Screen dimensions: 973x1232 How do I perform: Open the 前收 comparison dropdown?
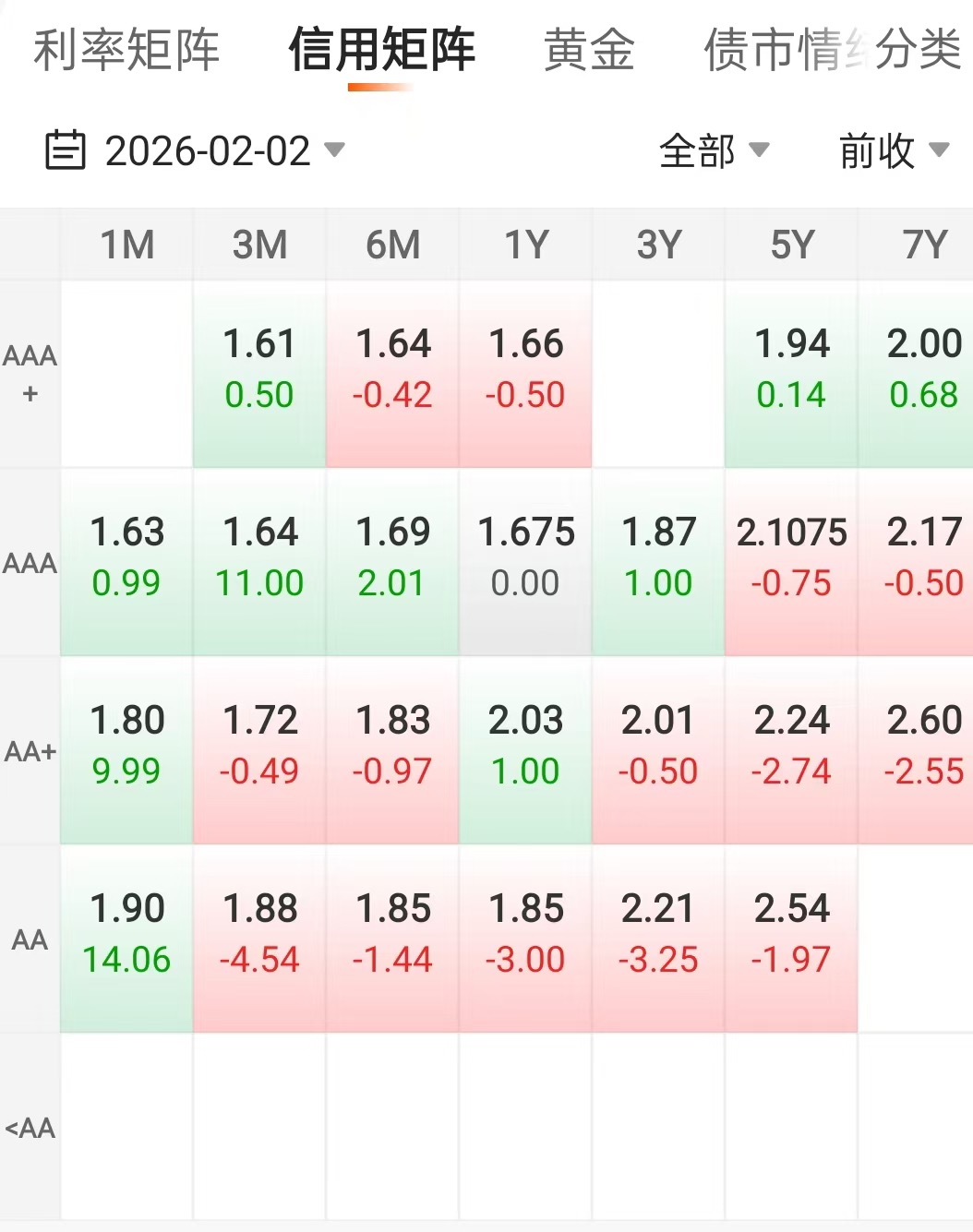click(893, 150)
